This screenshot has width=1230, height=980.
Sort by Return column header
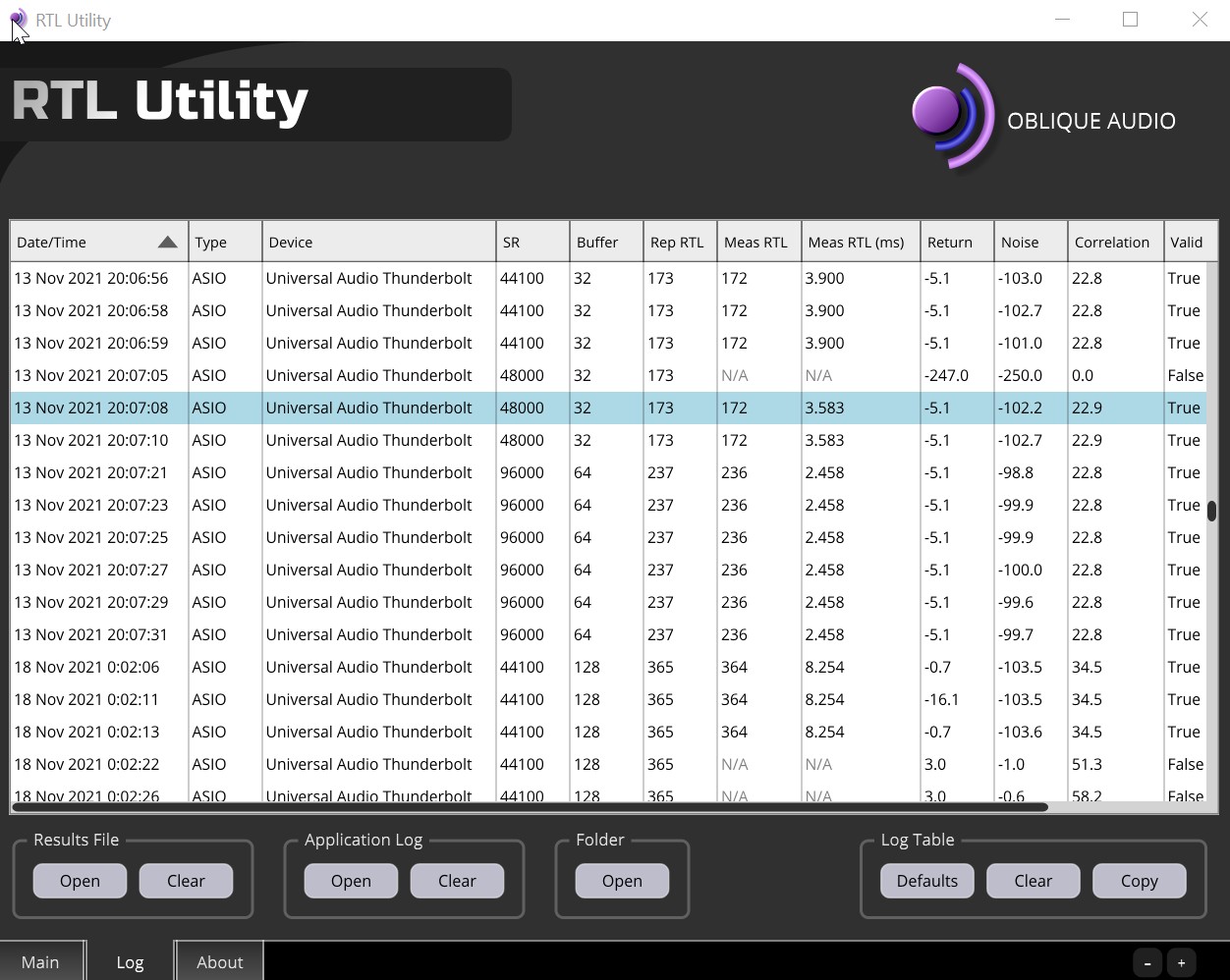(x=957, y=242)
